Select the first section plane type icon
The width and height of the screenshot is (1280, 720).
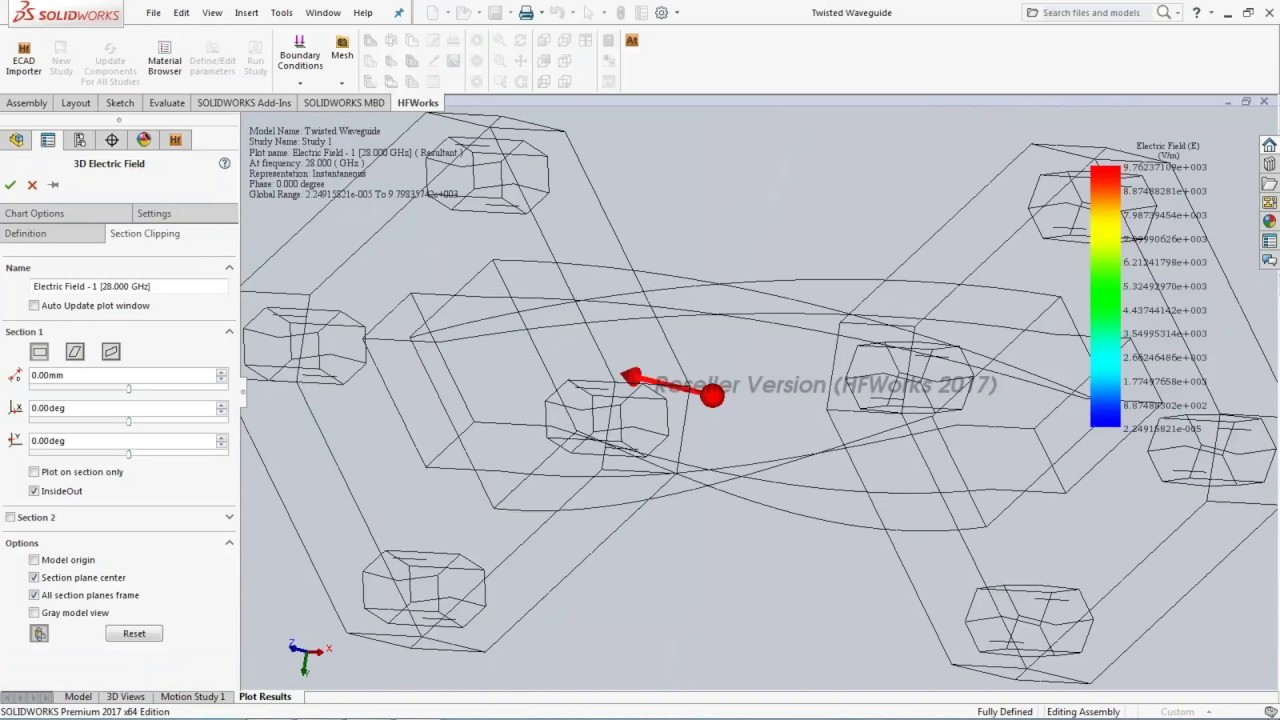(x=39, y=351)
